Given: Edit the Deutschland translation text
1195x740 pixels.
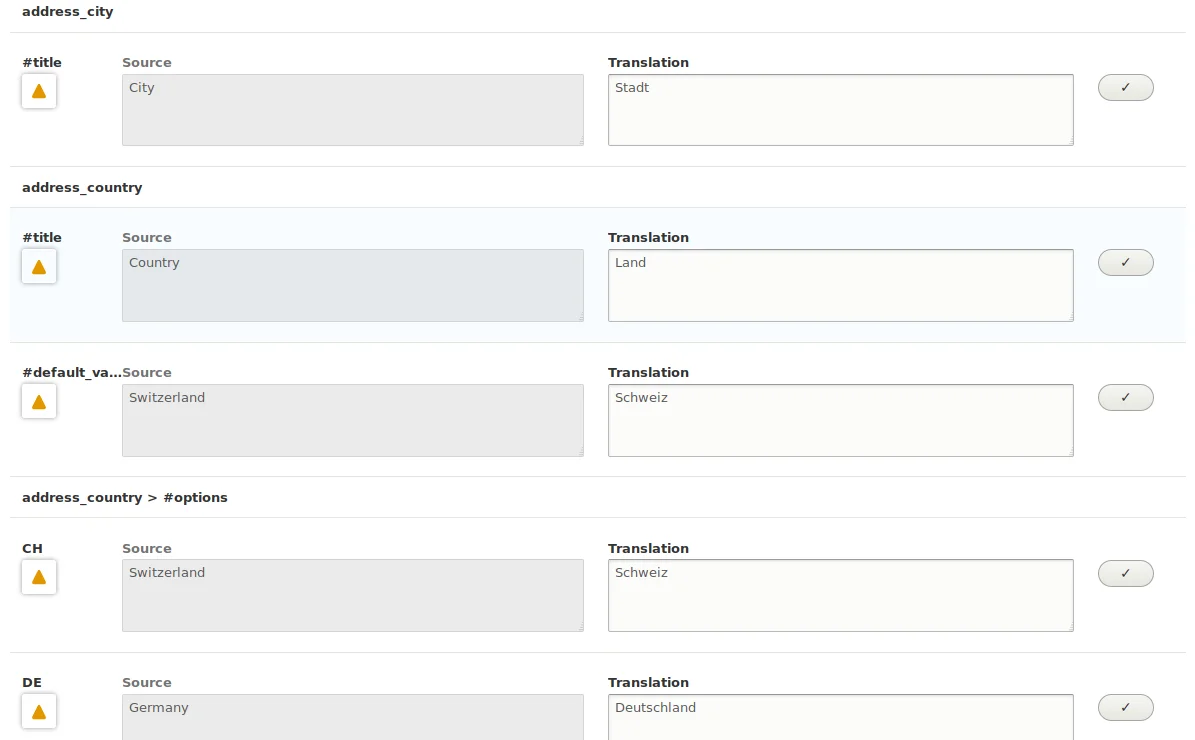Looking at the screenshot, I should pos(840,718).
